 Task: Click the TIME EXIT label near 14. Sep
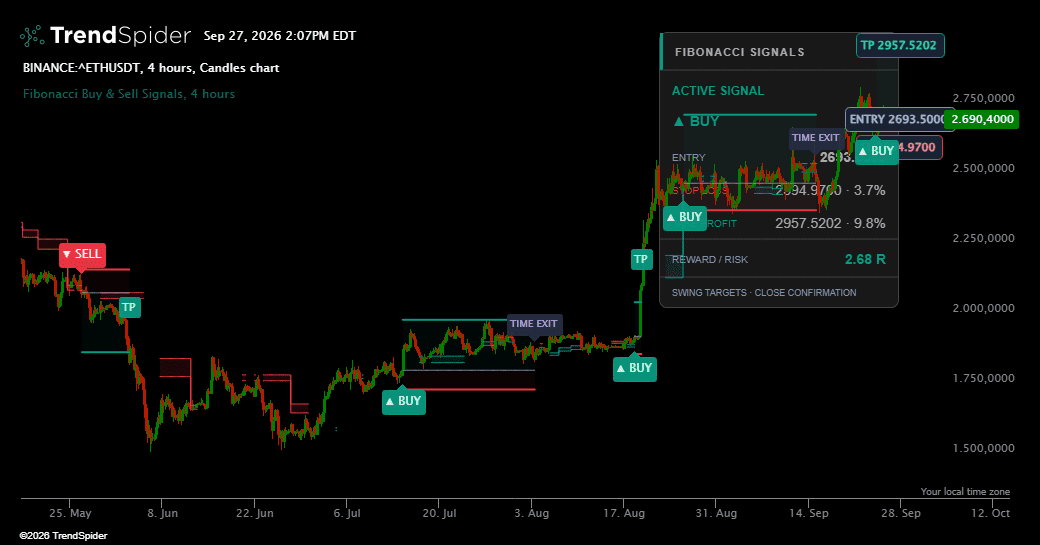[x=816, y=138]
